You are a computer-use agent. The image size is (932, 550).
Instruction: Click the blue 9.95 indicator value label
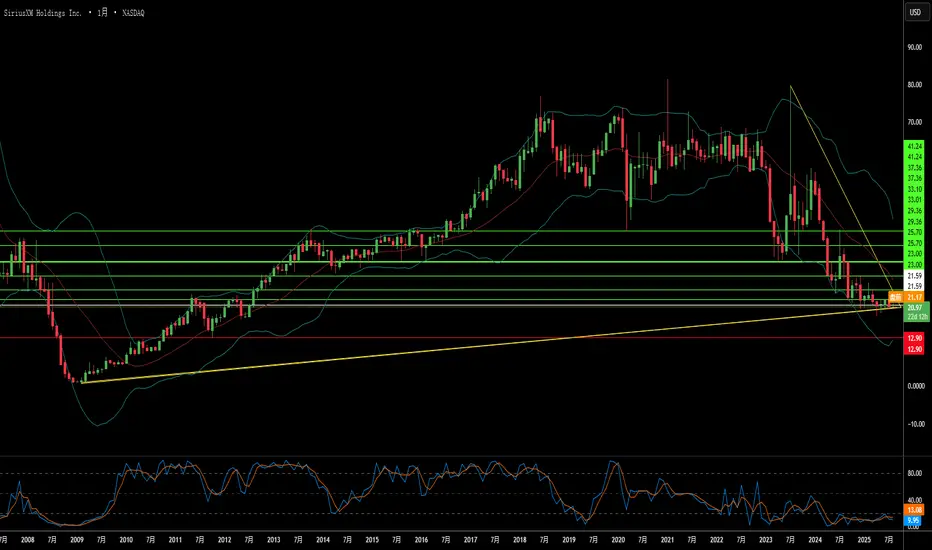(913, 521)
